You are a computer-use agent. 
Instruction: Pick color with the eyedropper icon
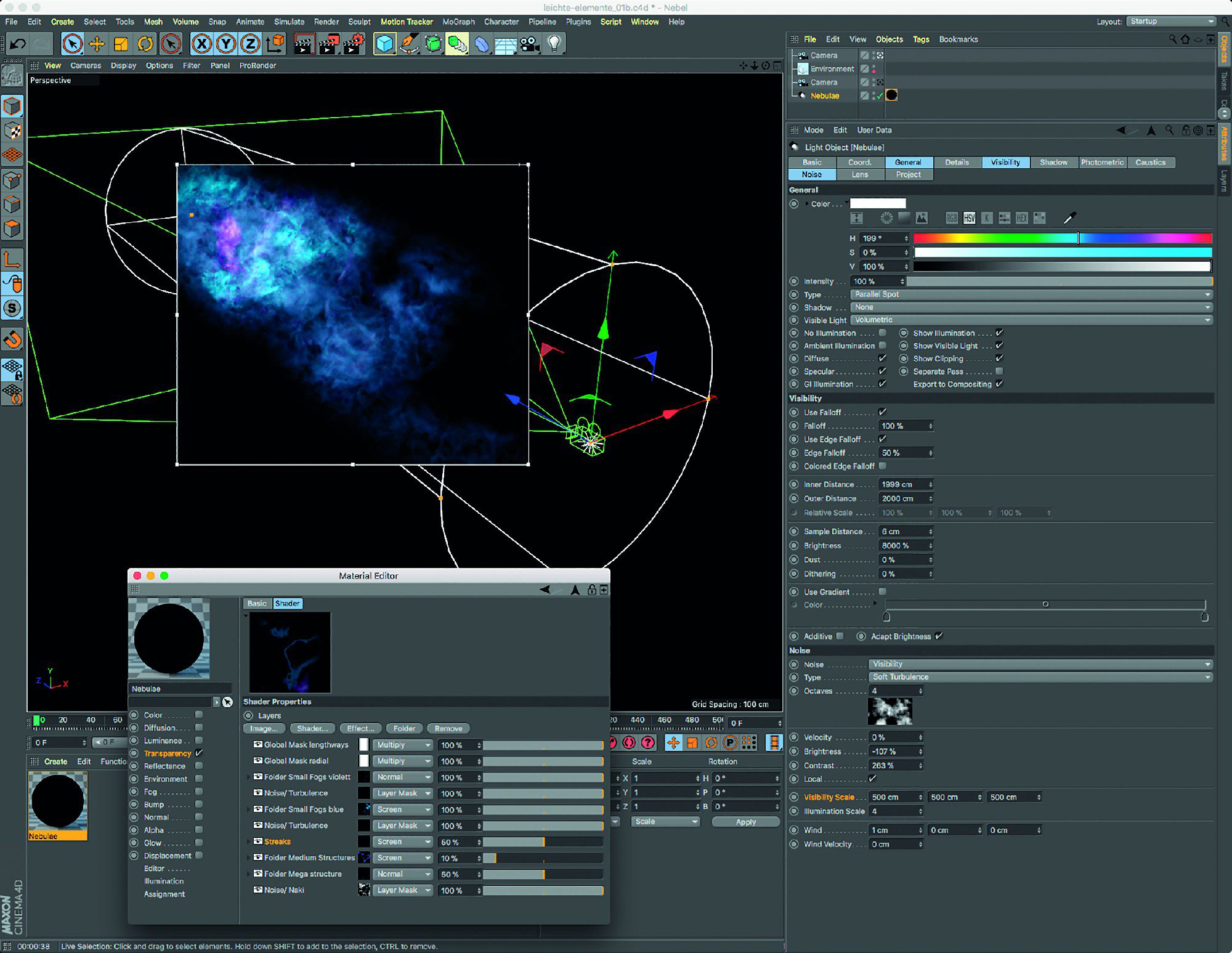coord(1069,217)
